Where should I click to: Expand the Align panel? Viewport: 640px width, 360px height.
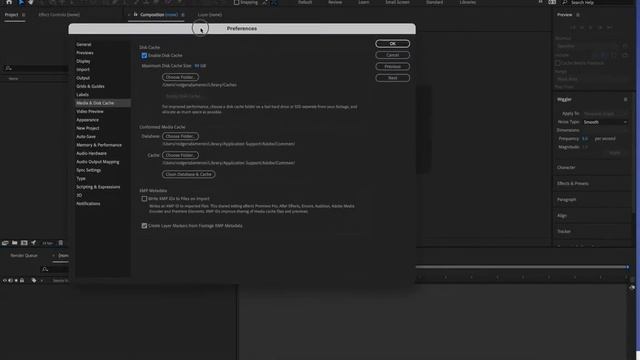point(562,216)
